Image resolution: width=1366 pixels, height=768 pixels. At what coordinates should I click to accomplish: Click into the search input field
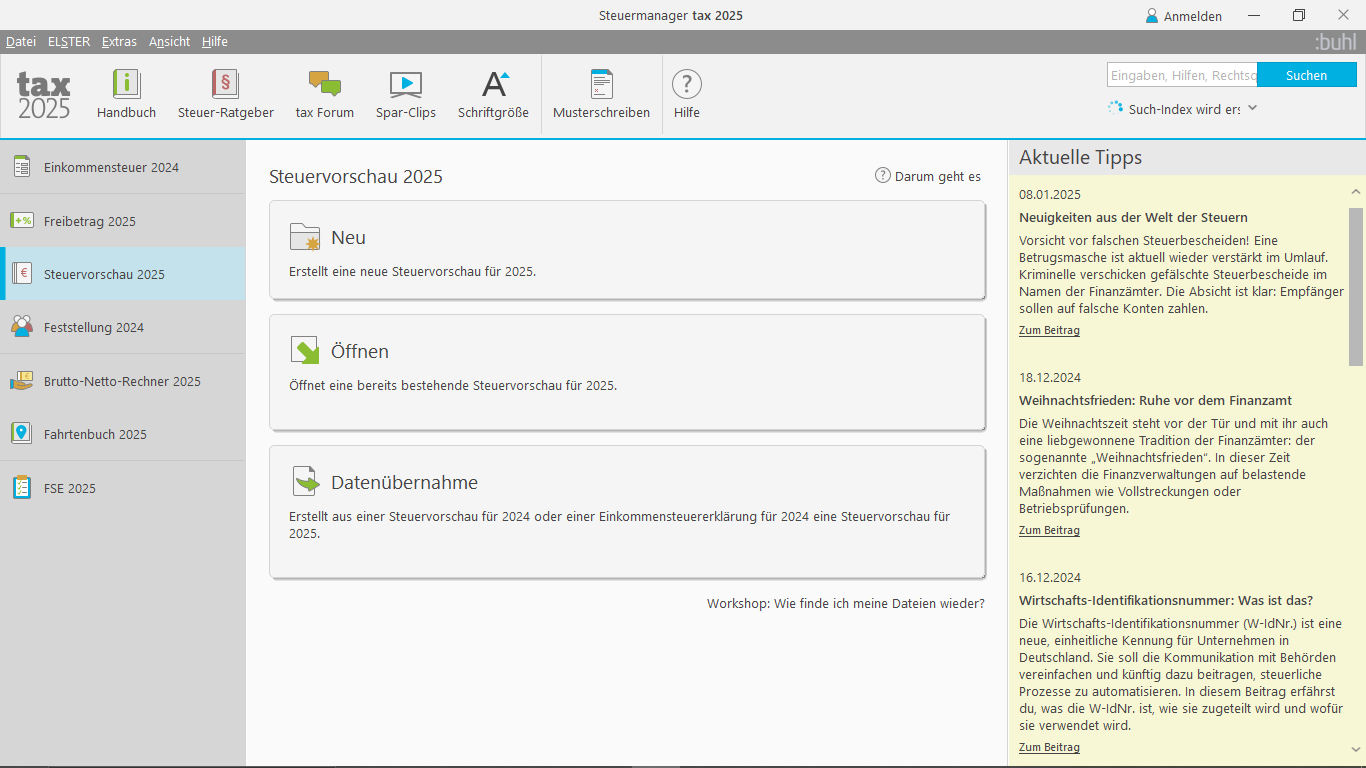coord(1181,75)
